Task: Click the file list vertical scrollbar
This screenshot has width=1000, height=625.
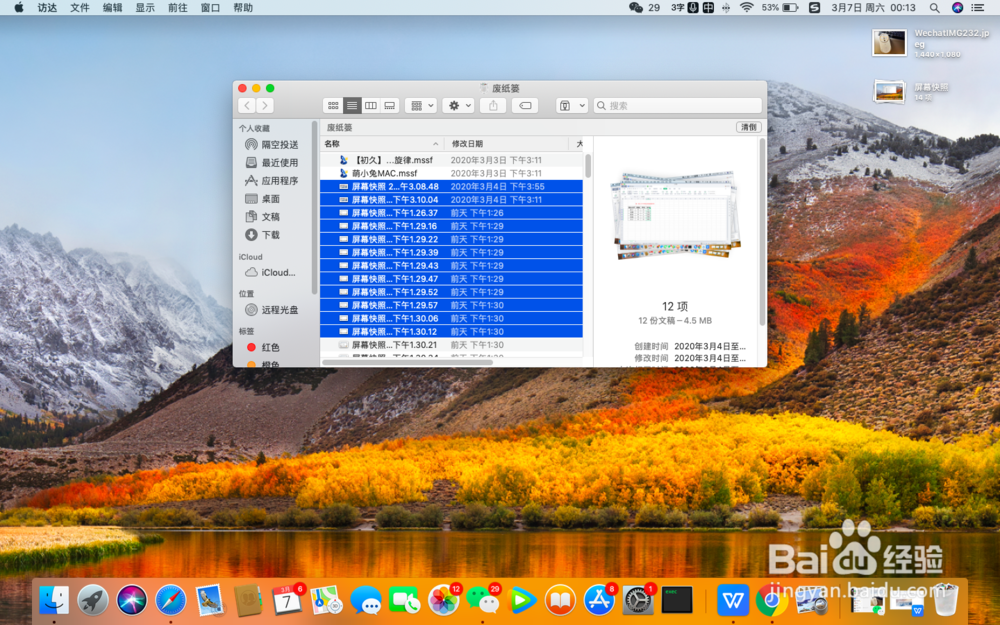Action: (587, 166)
